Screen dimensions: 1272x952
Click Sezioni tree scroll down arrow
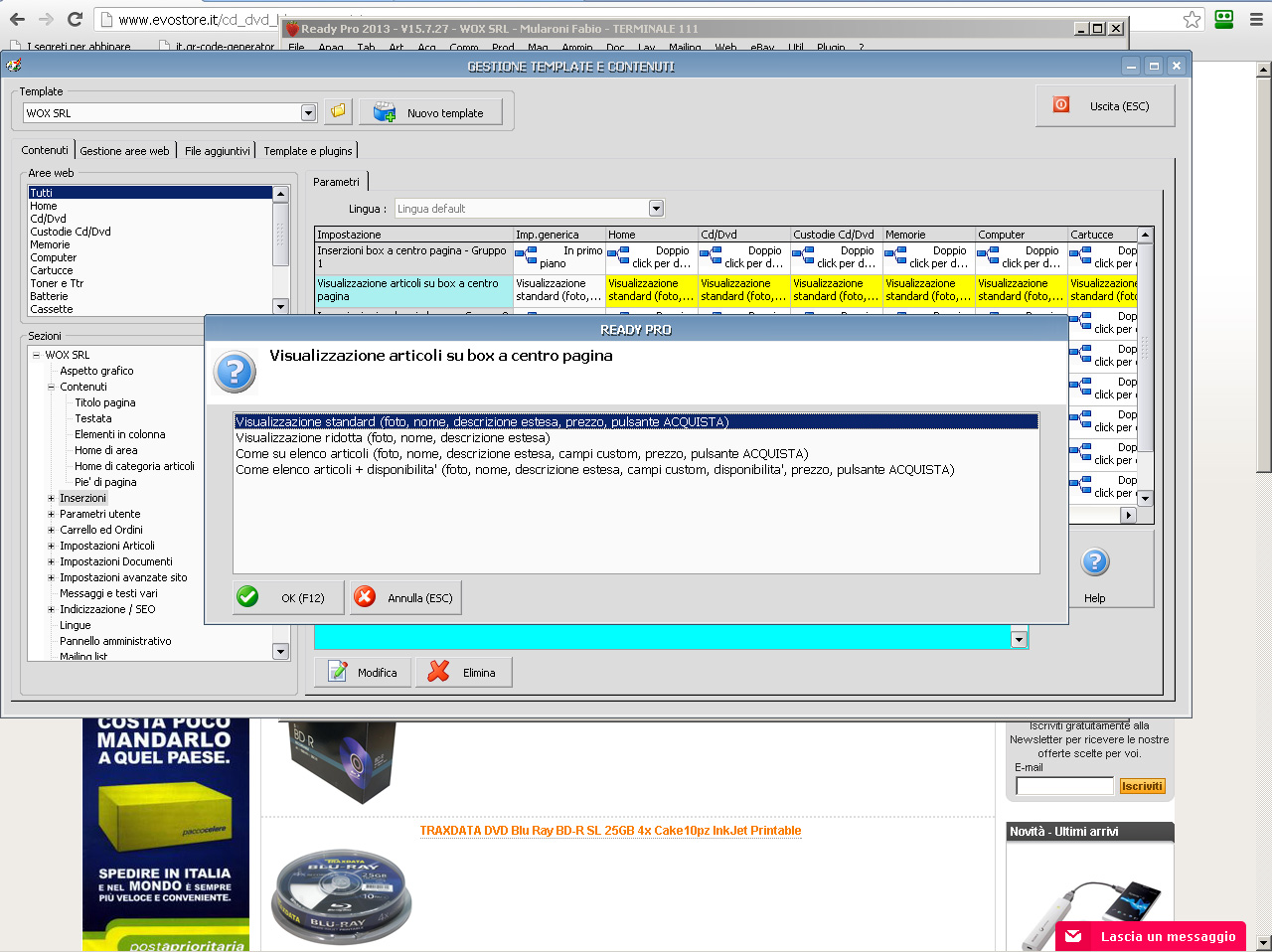280,652
